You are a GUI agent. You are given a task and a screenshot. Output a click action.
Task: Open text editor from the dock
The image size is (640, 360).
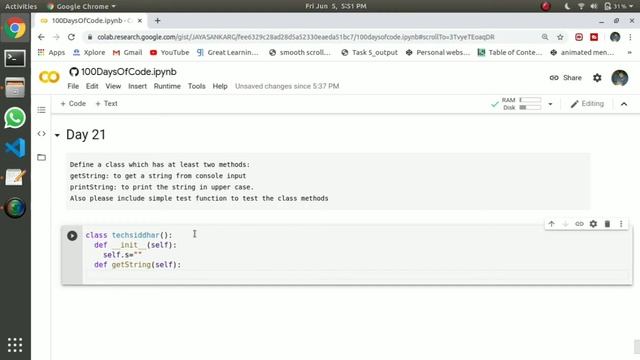15,178
